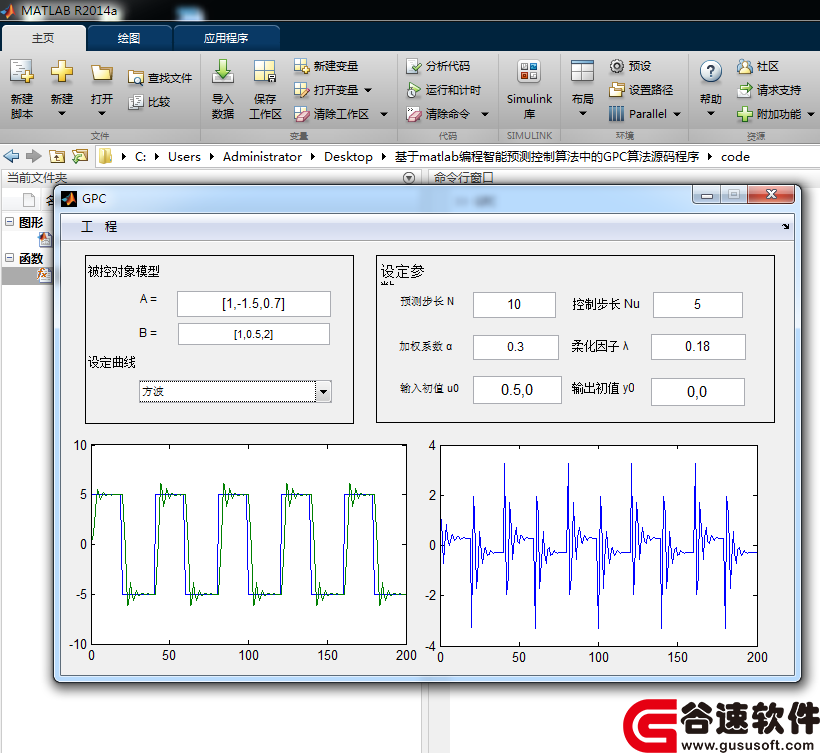This screenshot has height=753, width=820.
Task: Expand the Clear Workspace (清除工作区) arrow
Action: coord(384,114)
